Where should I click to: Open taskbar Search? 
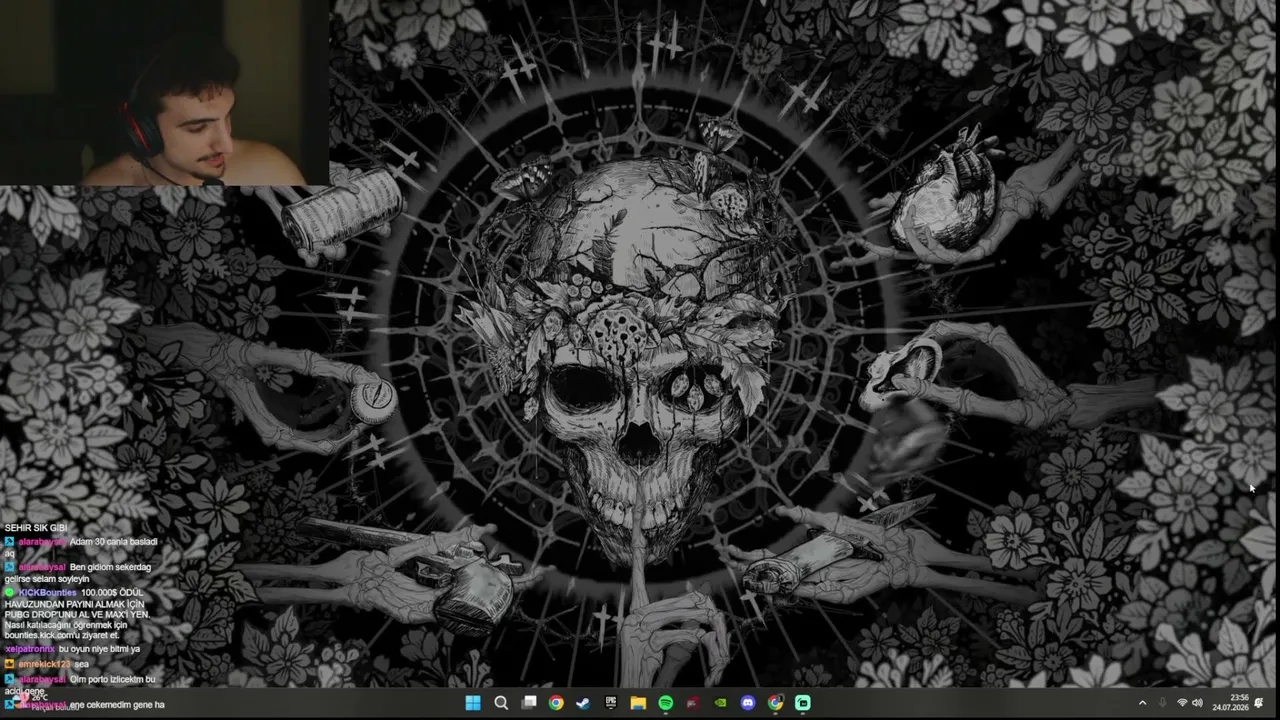point(501,703)
